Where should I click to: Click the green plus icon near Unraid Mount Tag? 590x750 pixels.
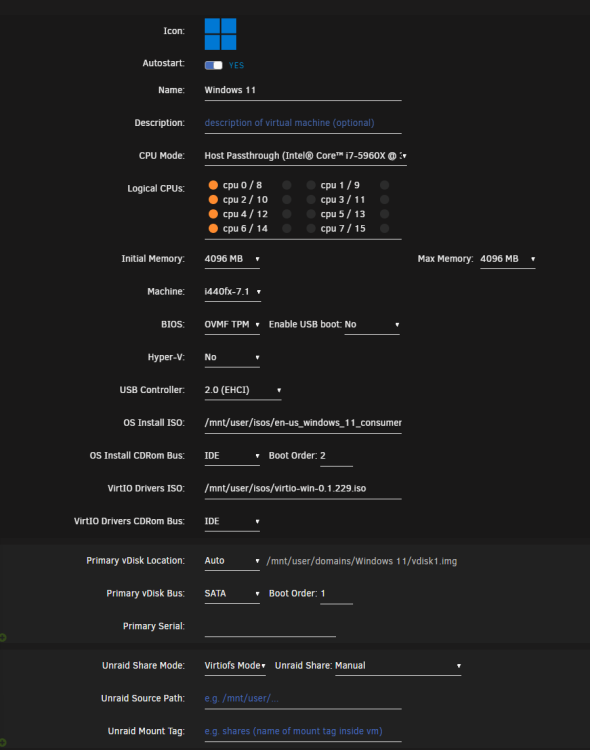(x=2, y=742)
